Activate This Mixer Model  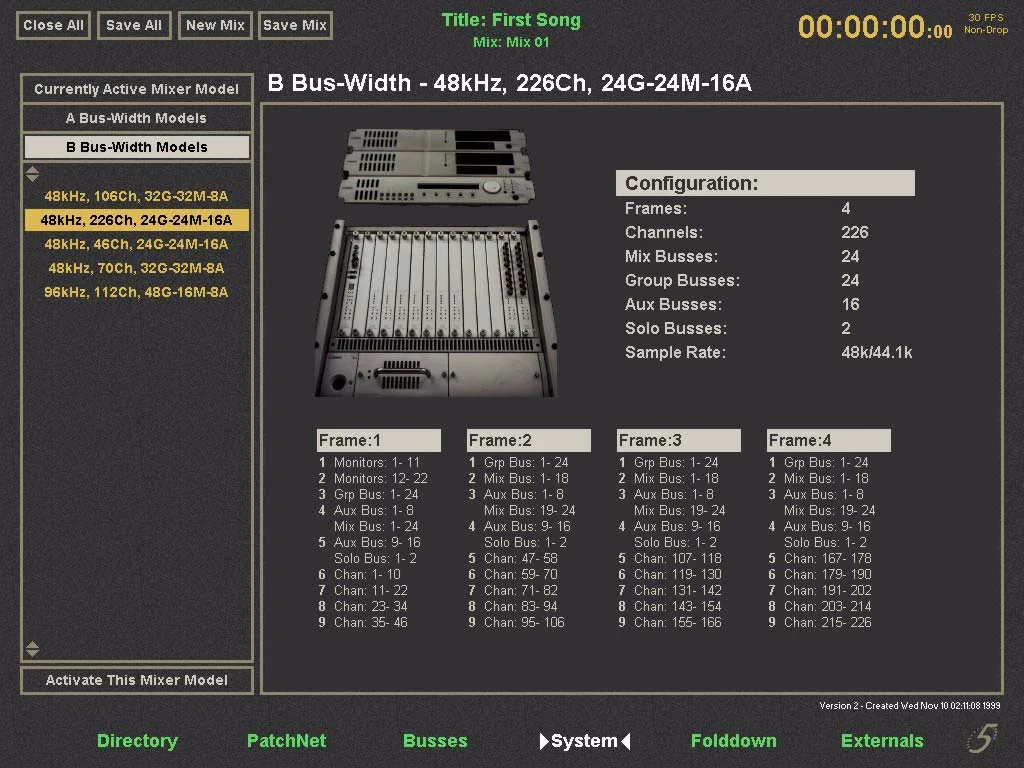[x=136, y=680]
